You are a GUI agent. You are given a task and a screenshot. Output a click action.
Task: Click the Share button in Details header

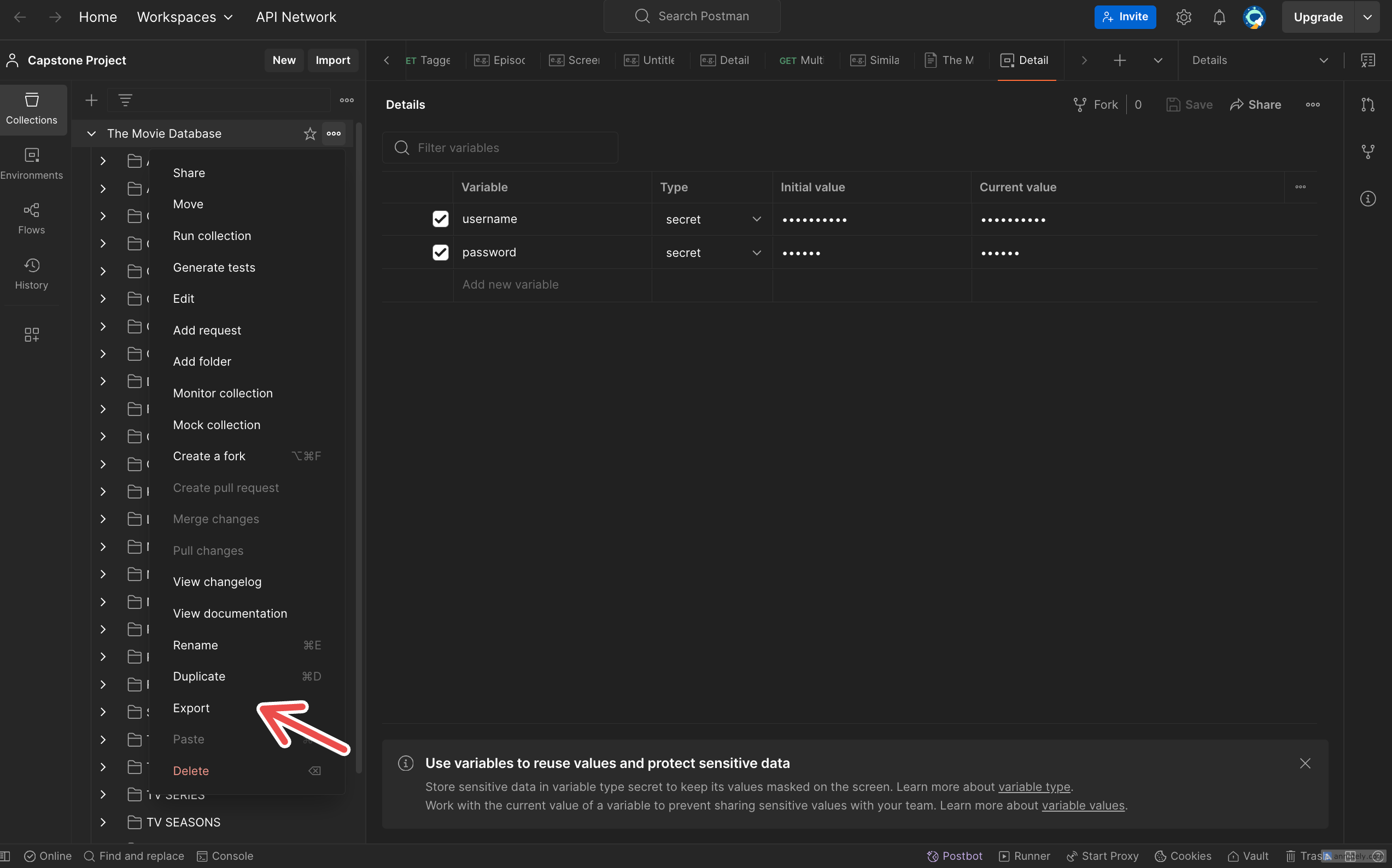click(x=1255, y=104)
